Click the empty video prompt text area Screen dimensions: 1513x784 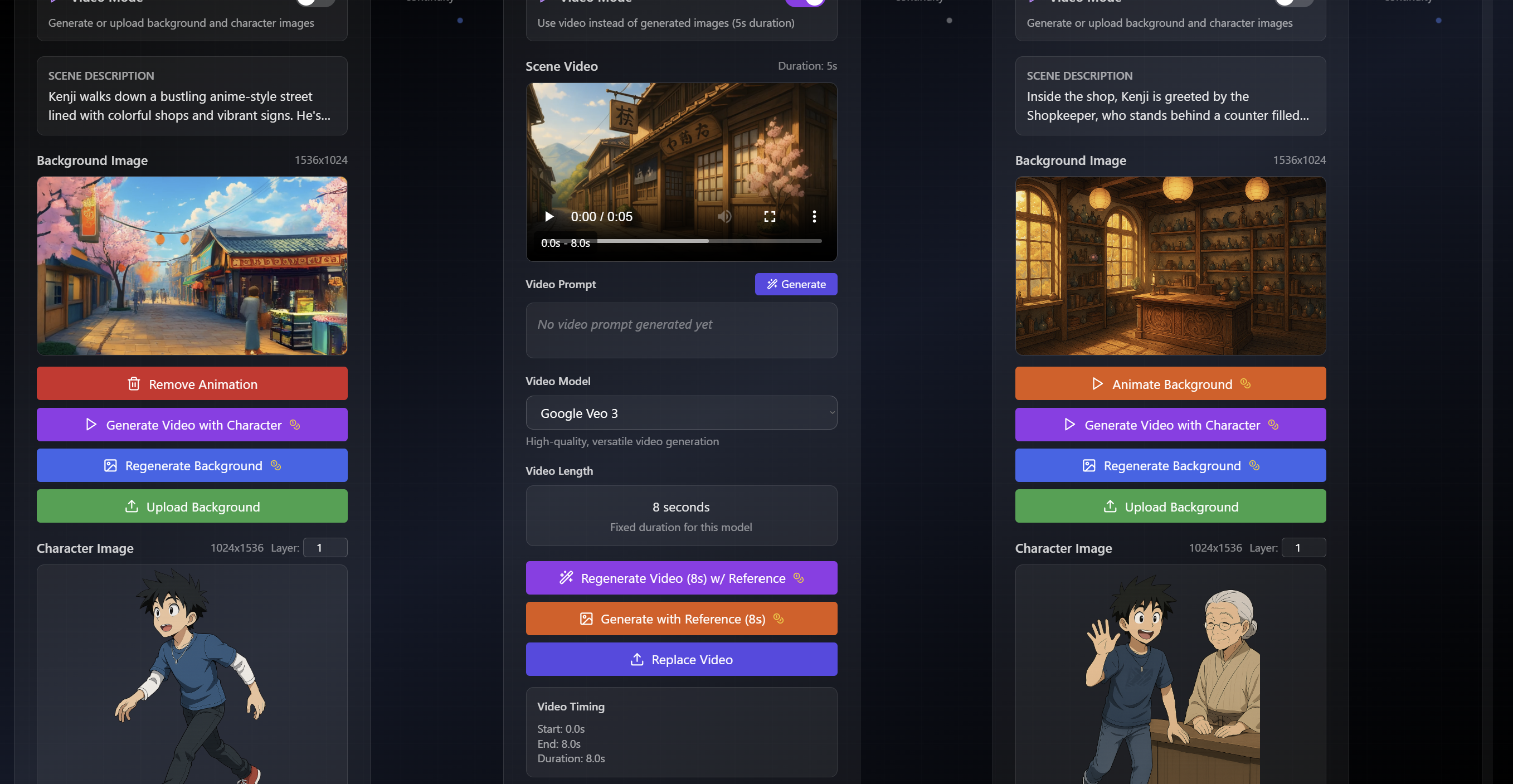[x=682, y=330]
